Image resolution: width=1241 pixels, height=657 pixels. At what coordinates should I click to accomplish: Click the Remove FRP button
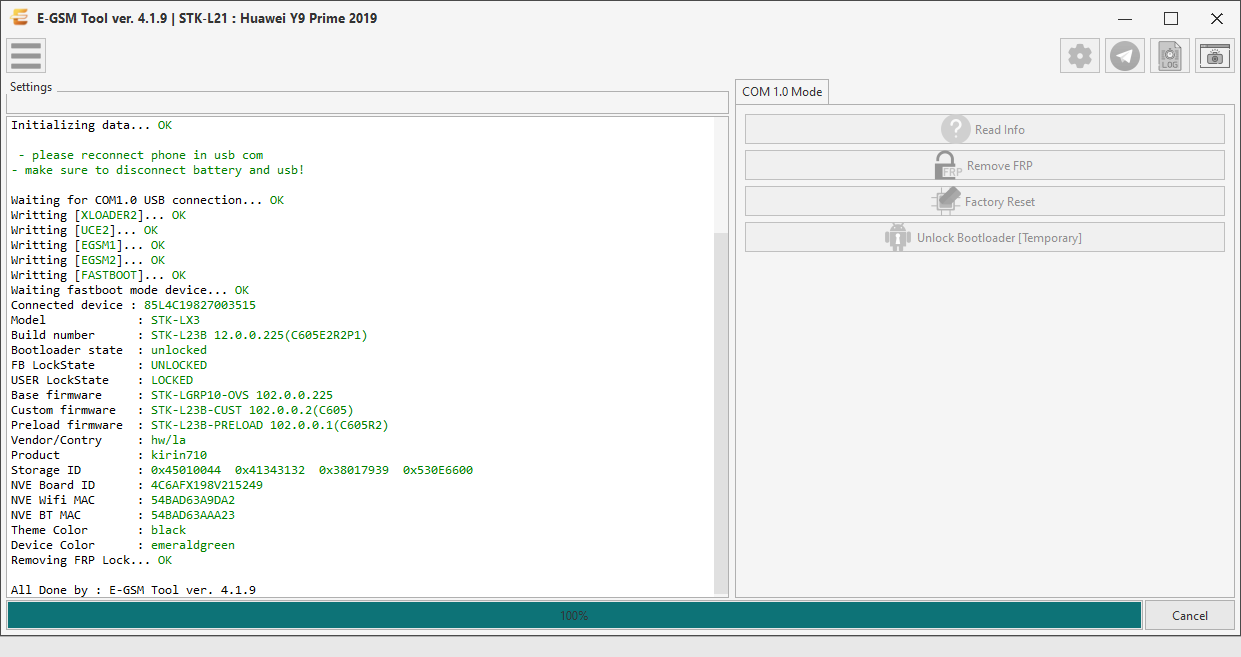coord(984,165)
